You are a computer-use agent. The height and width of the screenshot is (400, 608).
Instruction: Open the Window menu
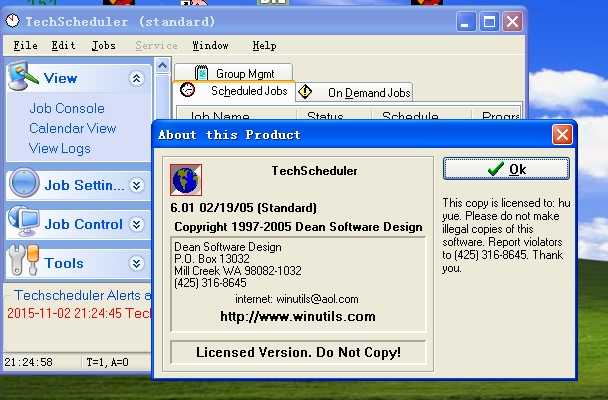pyautogui.click(x=210, y=46)
